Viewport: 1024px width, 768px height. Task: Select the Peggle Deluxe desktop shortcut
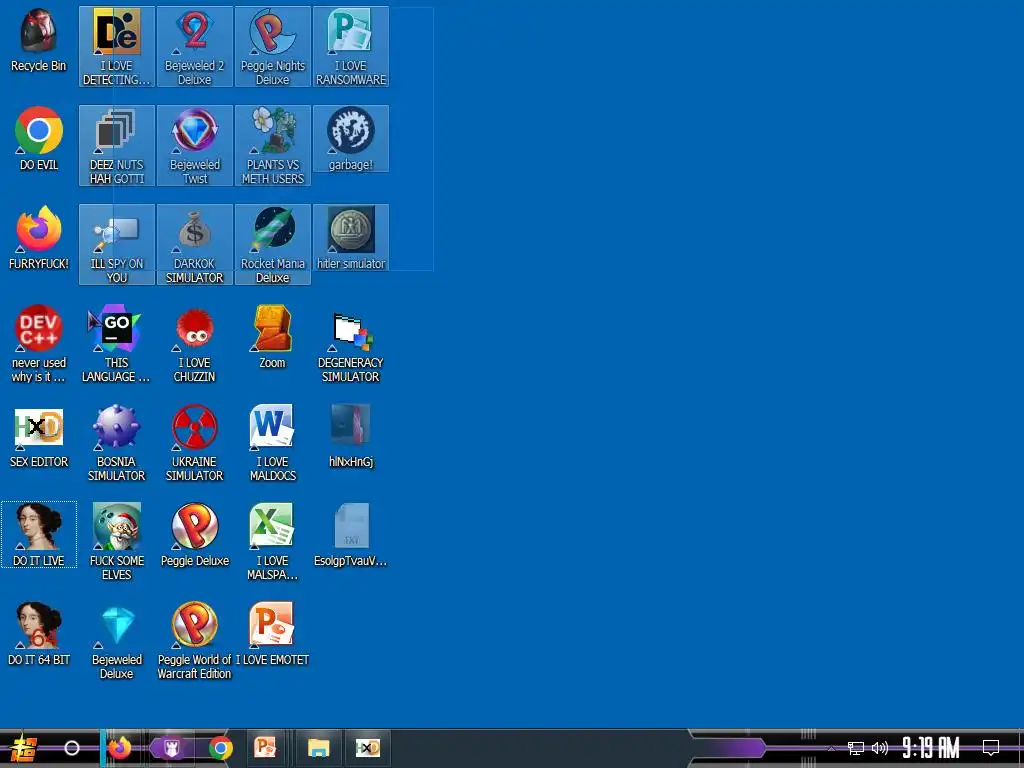point(195,535)
